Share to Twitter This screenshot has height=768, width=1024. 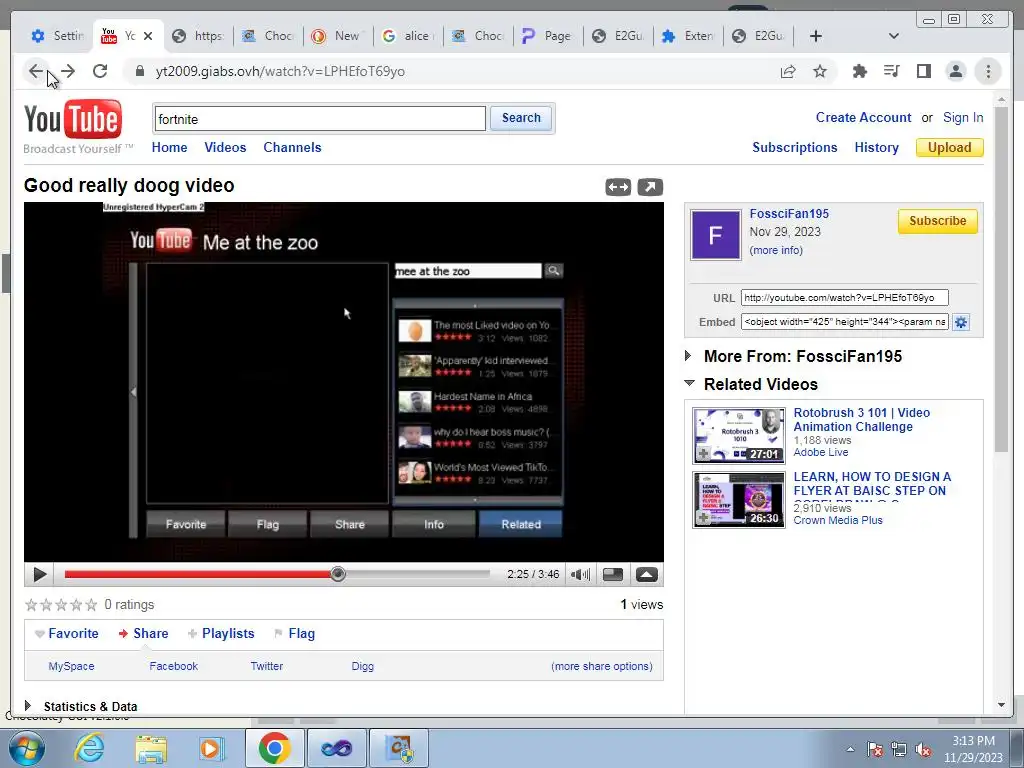coord(266,666)
